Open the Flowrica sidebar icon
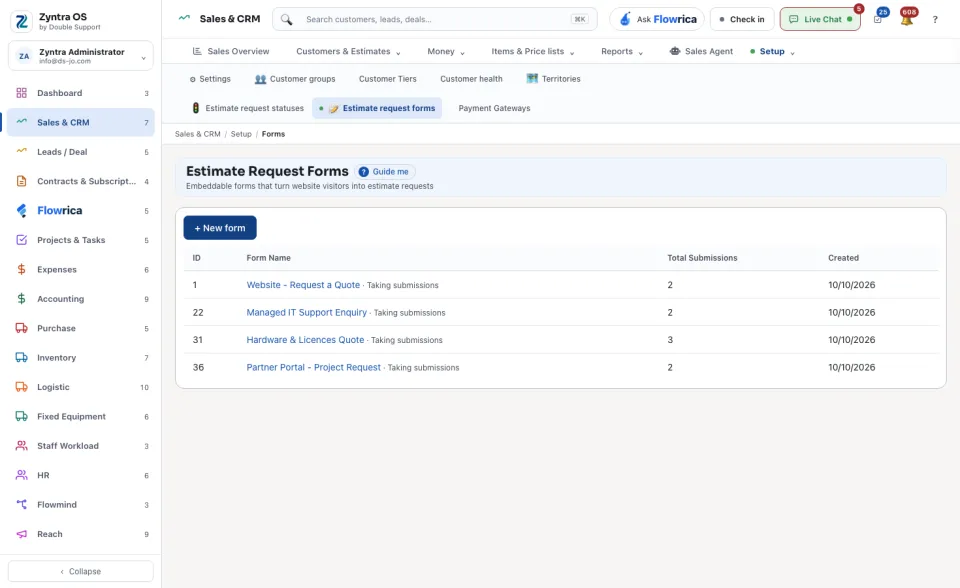The image size is (960, 588). [21, 211]
